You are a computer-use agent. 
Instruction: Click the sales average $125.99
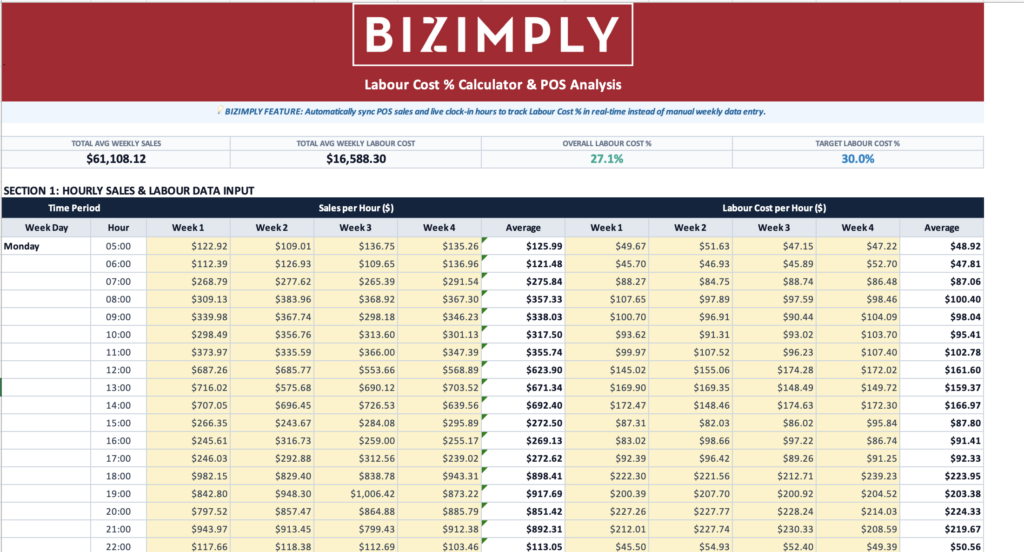pos(523,246)
